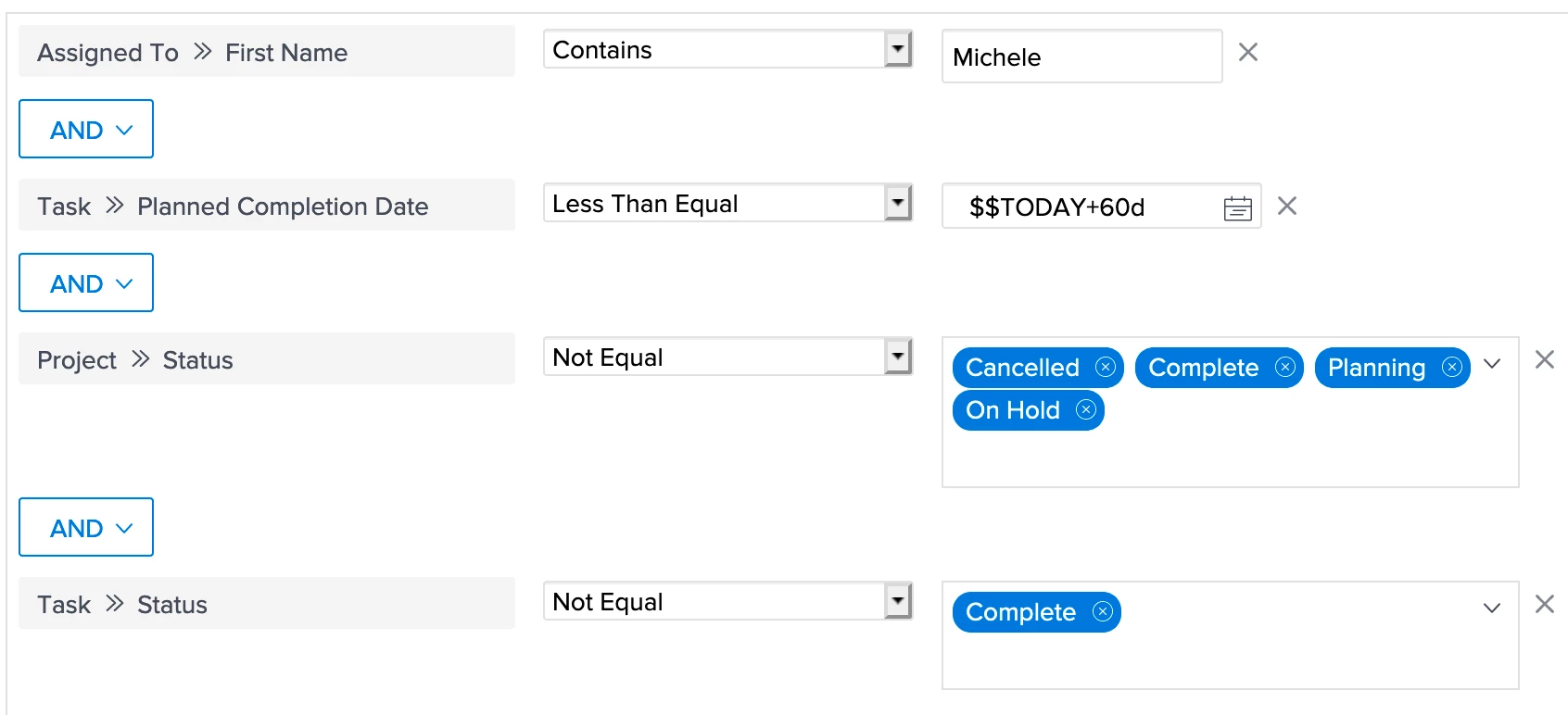Remove the Assigned To First Name filter row
The height and width of the screenshot is (715, 1568).
click(x=1248, y=53)
